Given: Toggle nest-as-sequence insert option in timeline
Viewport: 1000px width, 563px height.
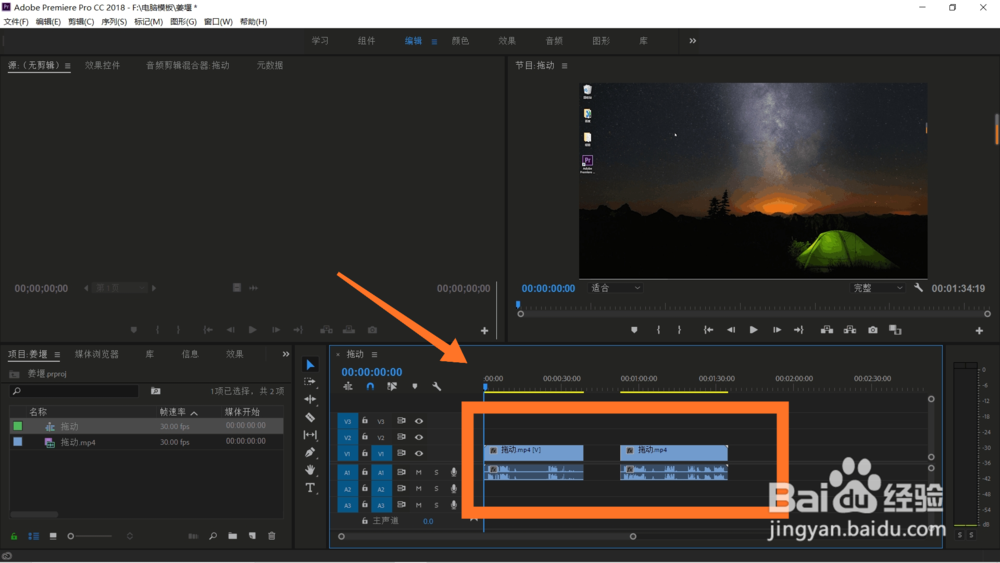Looking at the screenshot, I should point(348,386).
